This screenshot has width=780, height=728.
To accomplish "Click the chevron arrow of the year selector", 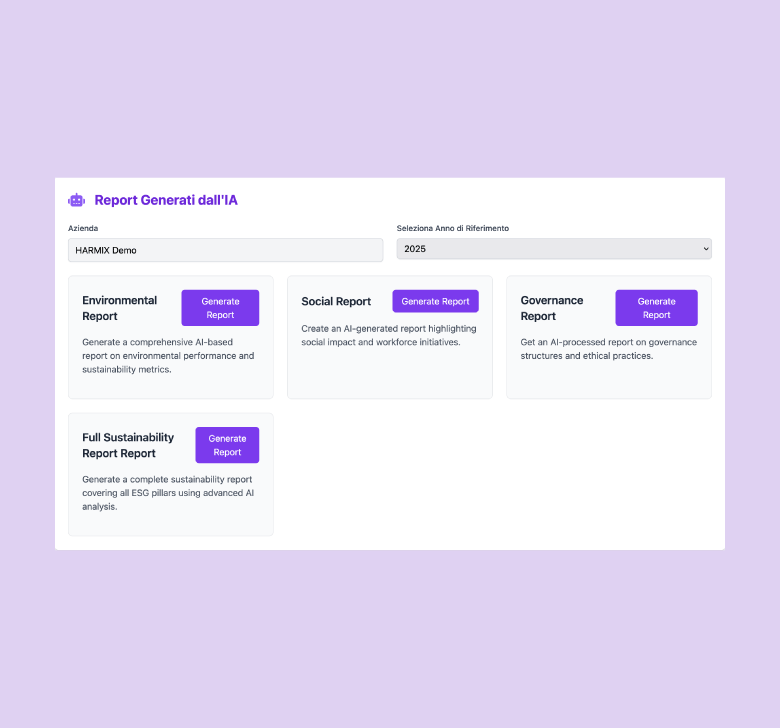I will coord(705,249).
